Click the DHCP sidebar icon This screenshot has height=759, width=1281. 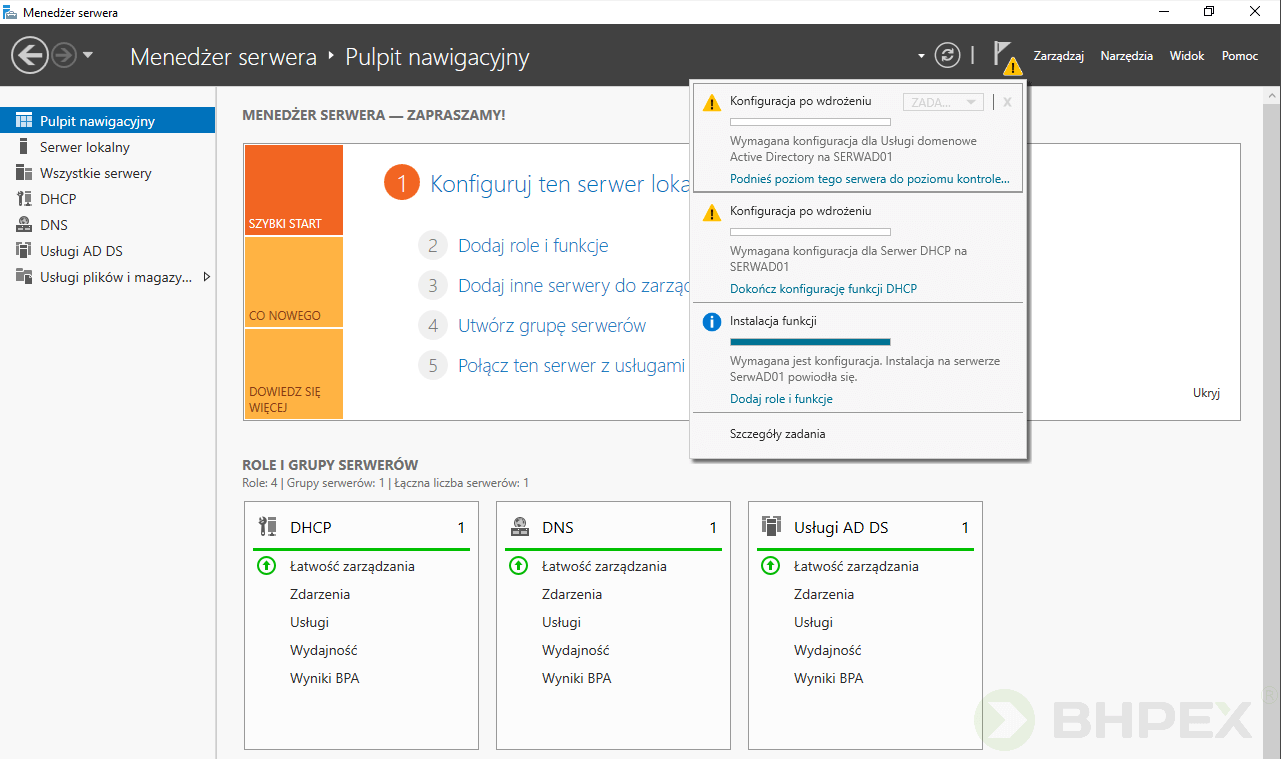coord(24,199)
